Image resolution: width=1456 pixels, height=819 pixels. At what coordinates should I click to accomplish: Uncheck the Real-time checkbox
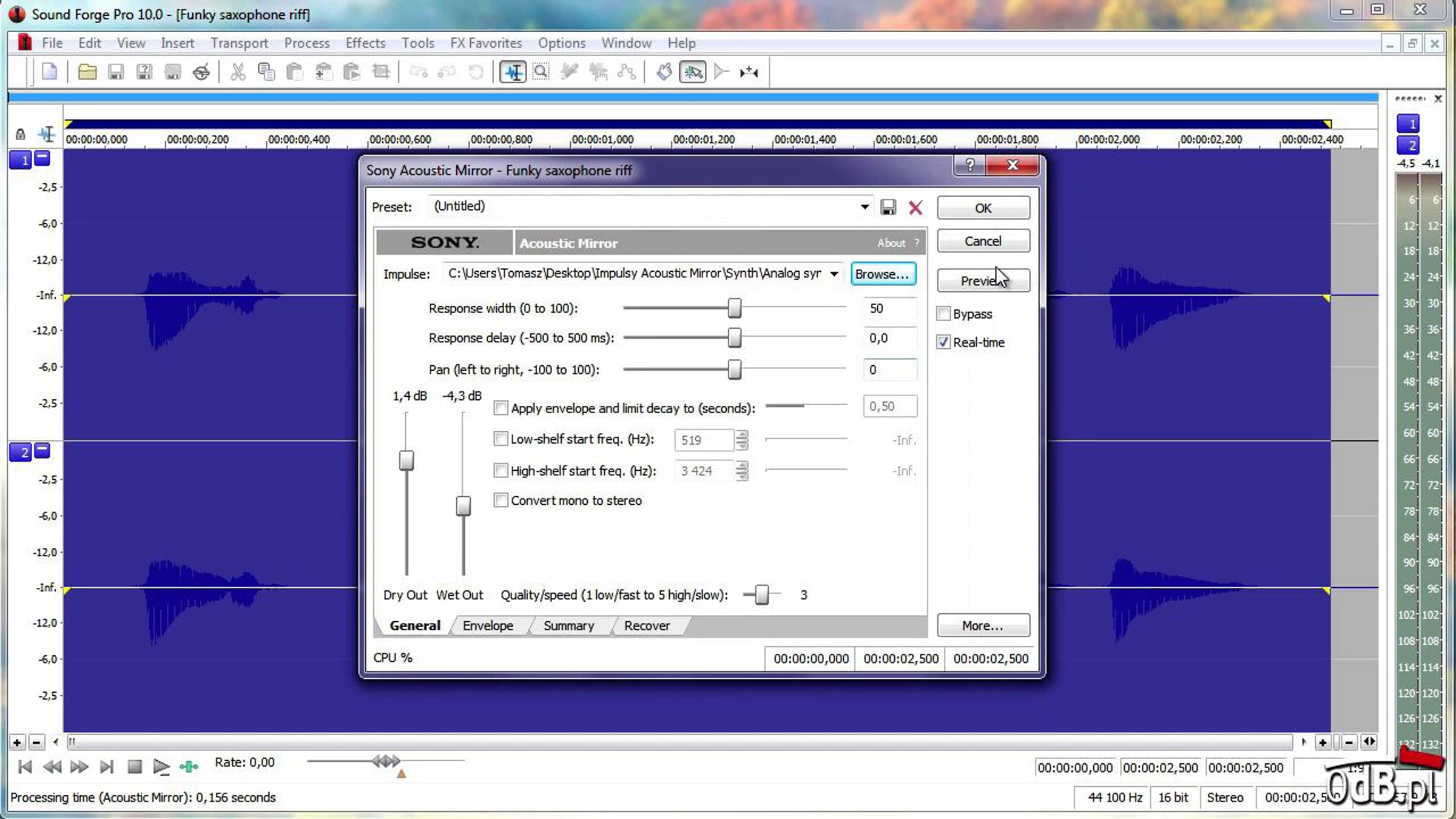click(943, 342)
